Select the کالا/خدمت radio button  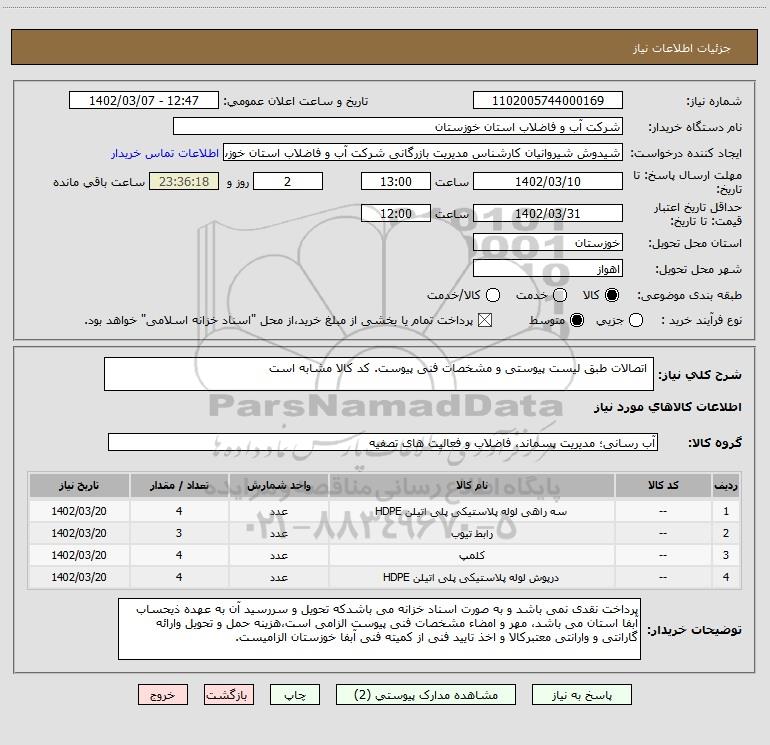[x=493, y=295]
